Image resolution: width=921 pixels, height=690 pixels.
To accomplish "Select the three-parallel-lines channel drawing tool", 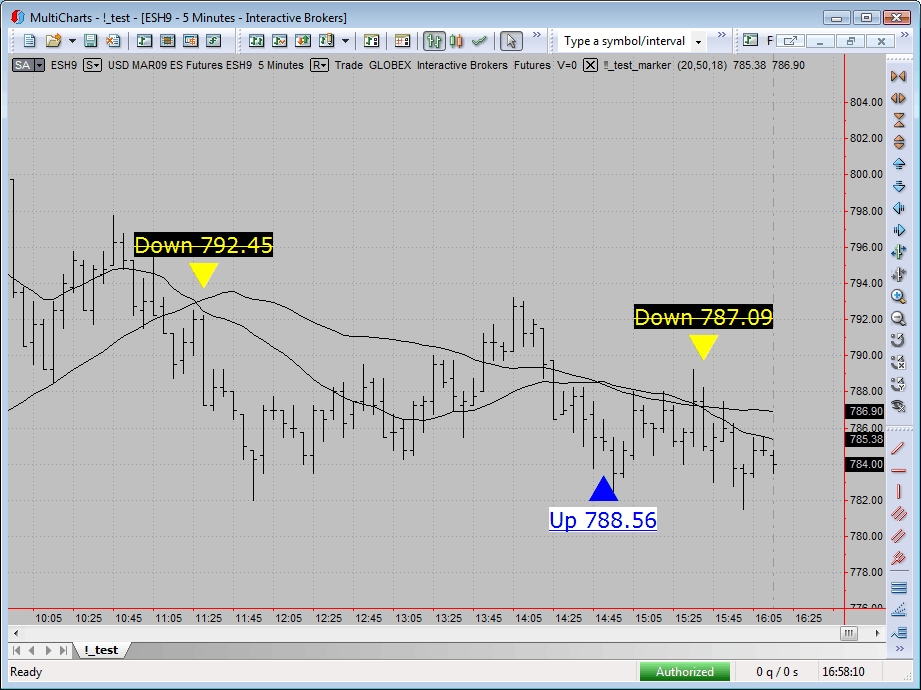I will tap(899, 514).
